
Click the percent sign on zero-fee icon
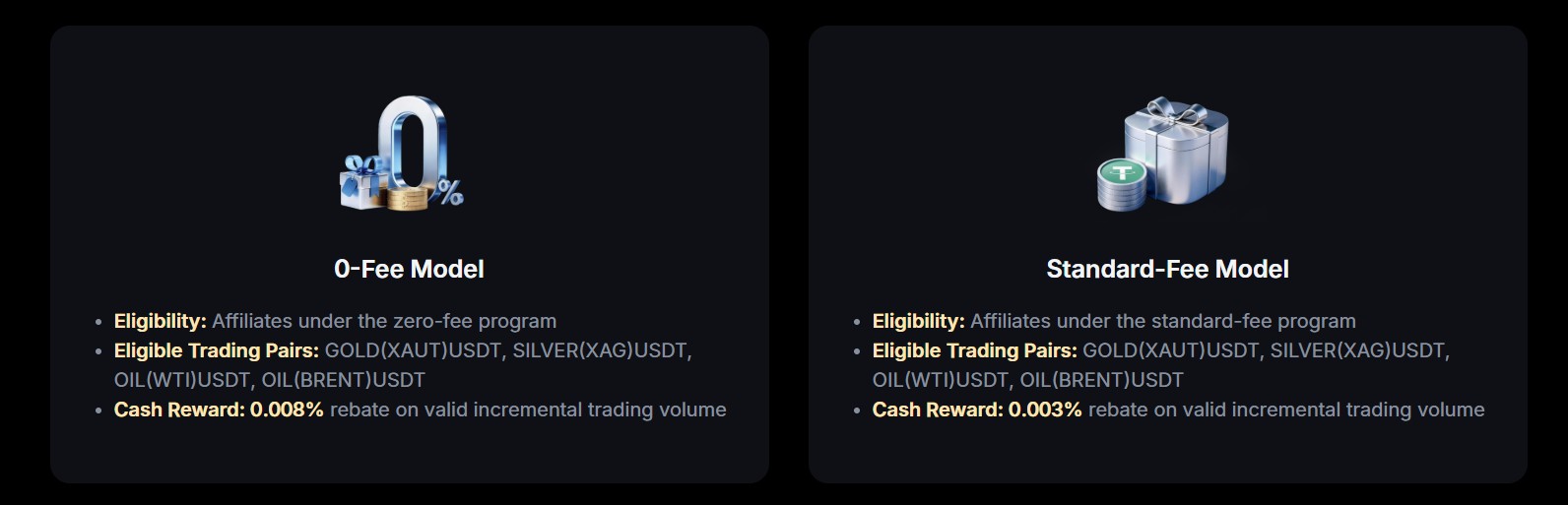pos(449,193)
